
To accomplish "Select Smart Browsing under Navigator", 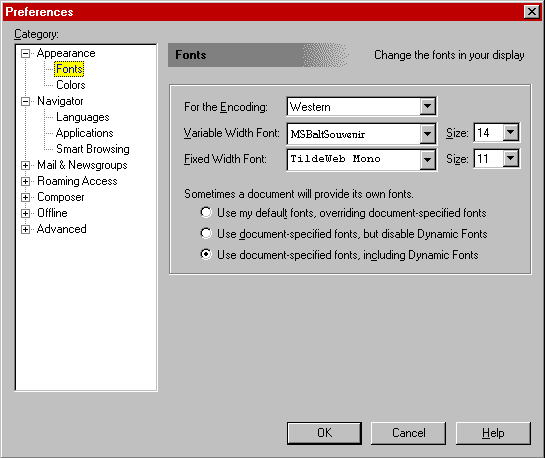I will (92, 149).
